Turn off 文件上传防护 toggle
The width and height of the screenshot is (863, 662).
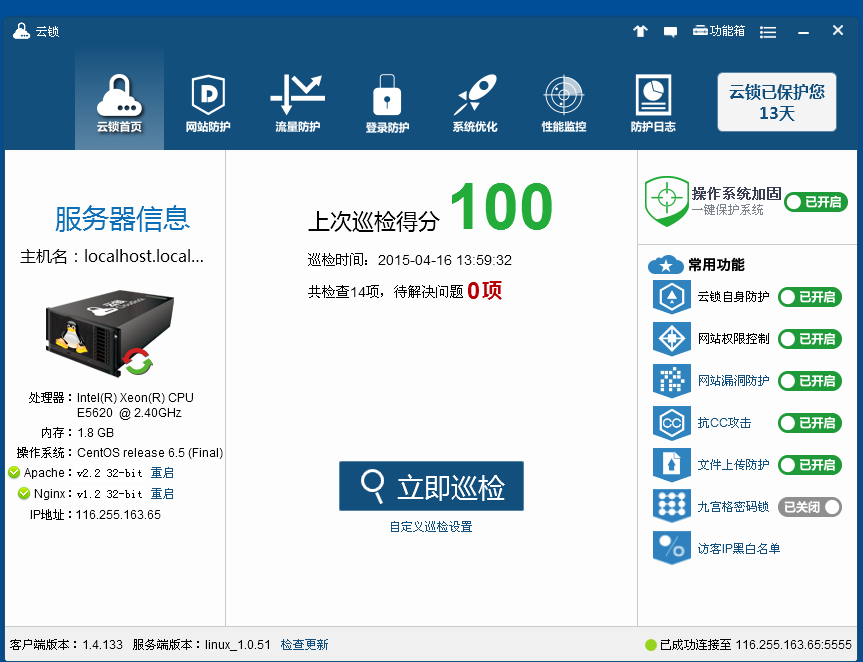tap(809, 465)
